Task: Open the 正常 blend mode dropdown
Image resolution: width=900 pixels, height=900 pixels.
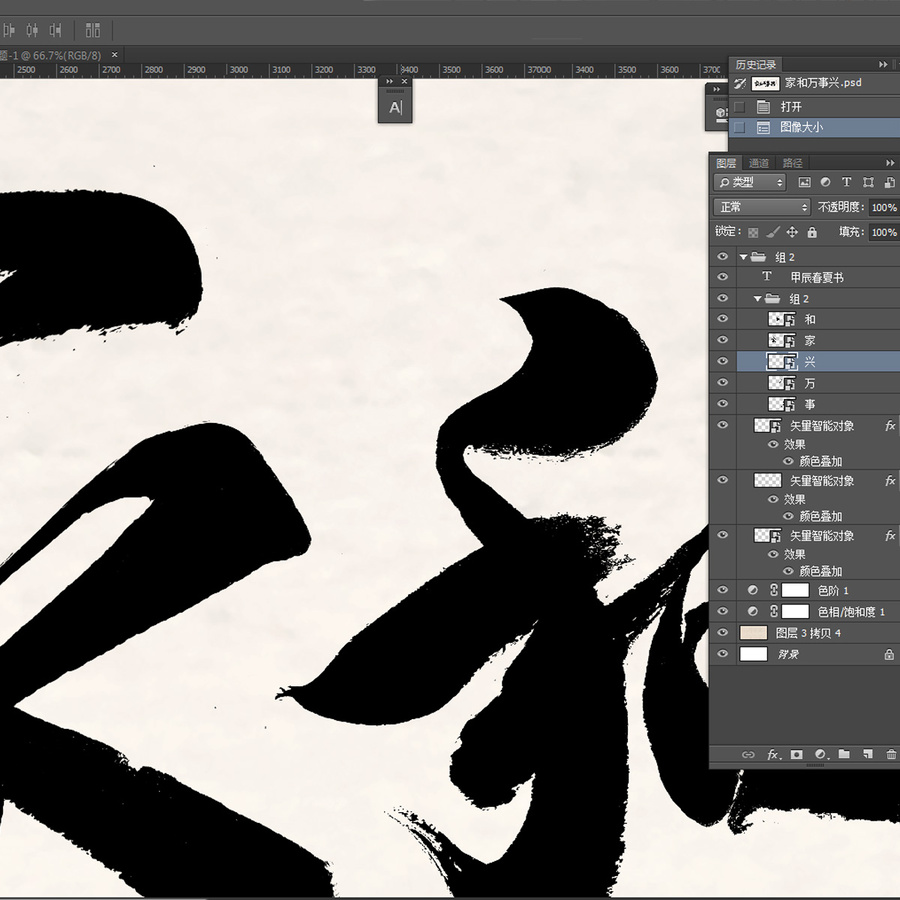Action: [762, 207]
